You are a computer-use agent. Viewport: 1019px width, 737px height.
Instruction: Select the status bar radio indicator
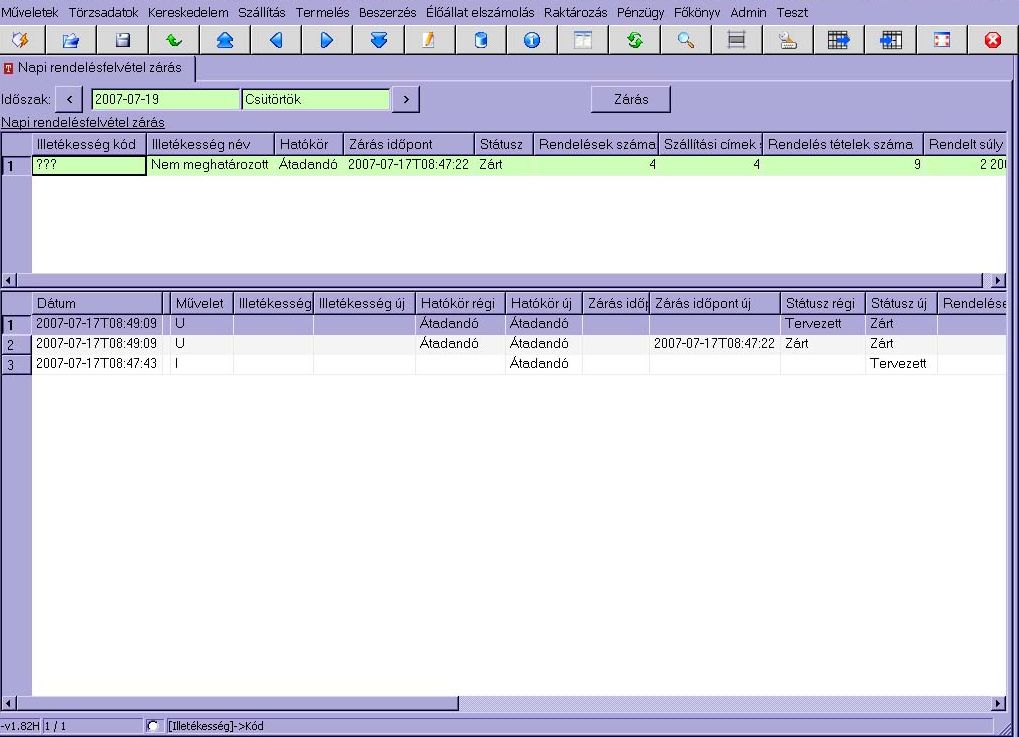[153, 726]
